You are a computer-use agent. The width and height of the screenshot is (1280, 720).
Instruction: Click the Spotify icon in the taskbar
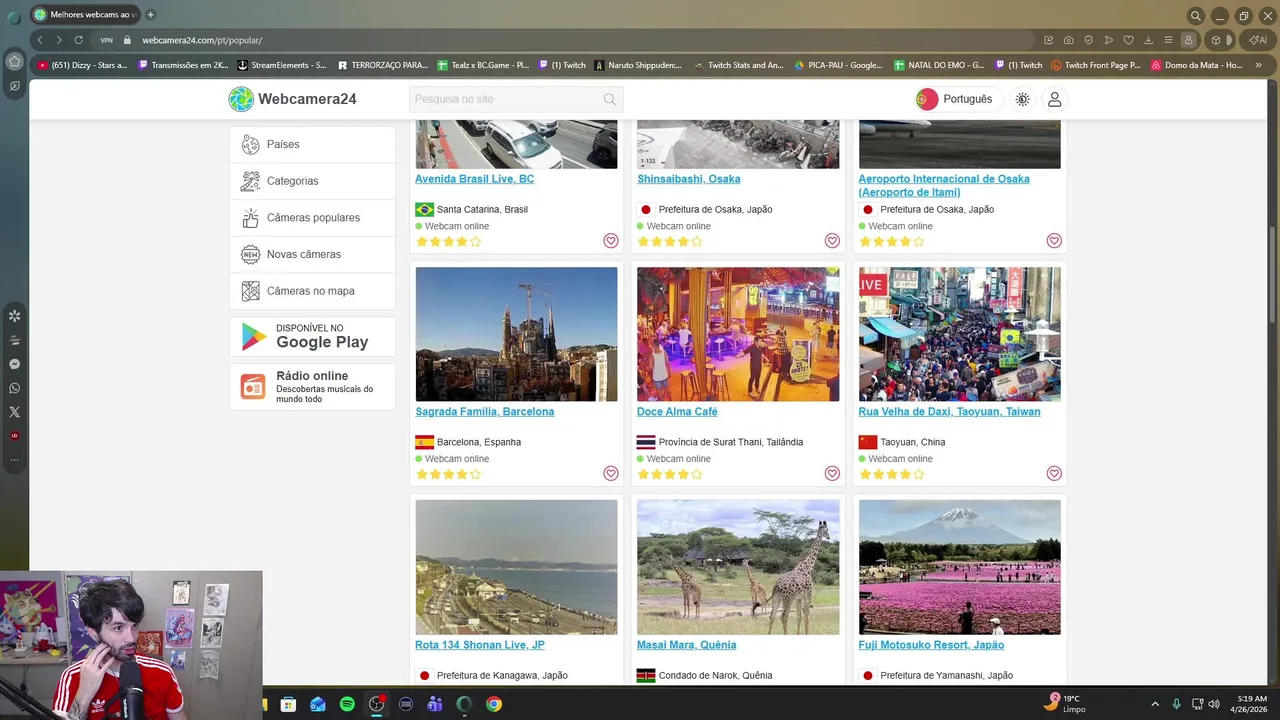pos(347,704)
